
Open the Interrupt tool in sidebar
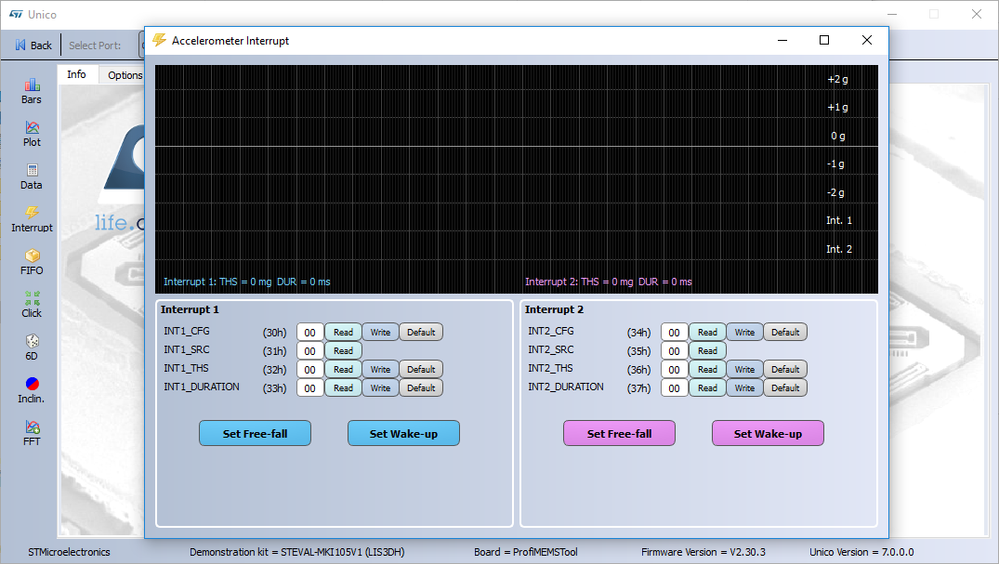coord(31,219)
